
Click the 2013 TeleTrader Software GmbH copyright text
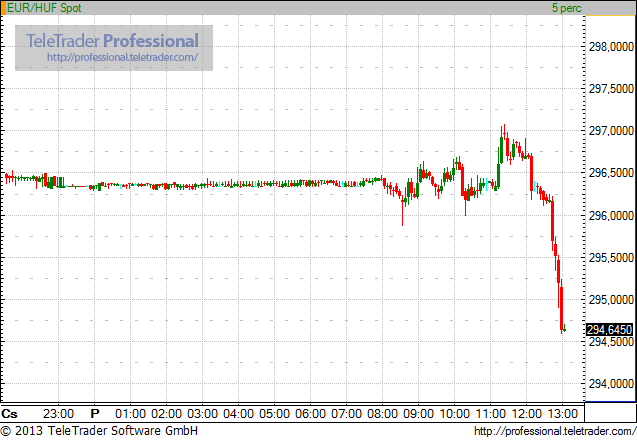click(x=100, y=431)
